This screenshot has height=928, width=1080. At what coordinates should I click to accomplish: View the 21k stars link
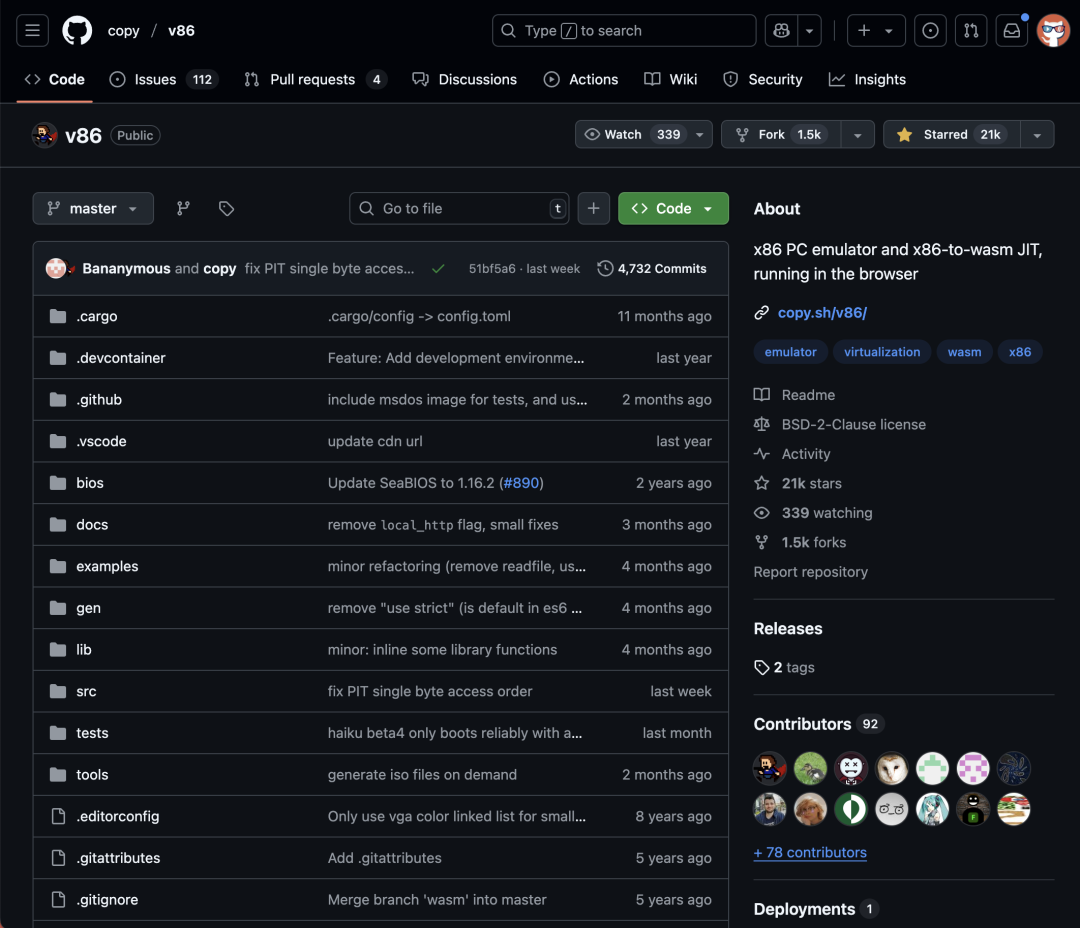(798, 484)
